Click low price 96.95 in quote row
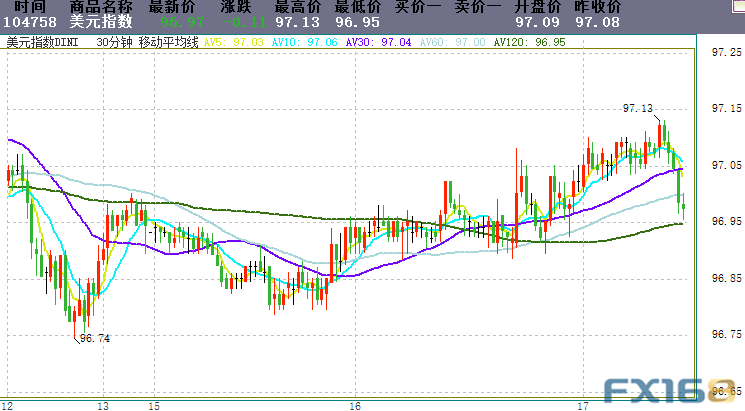 tap(358, 22)
